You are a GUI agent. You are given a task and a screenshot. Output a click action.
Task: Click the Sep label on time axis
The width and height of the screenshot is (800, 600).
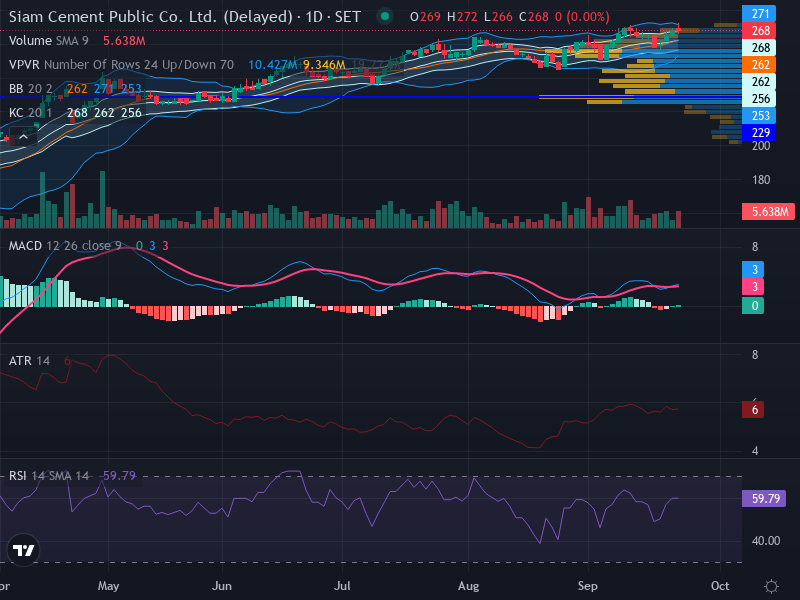[x=587, y=586]
